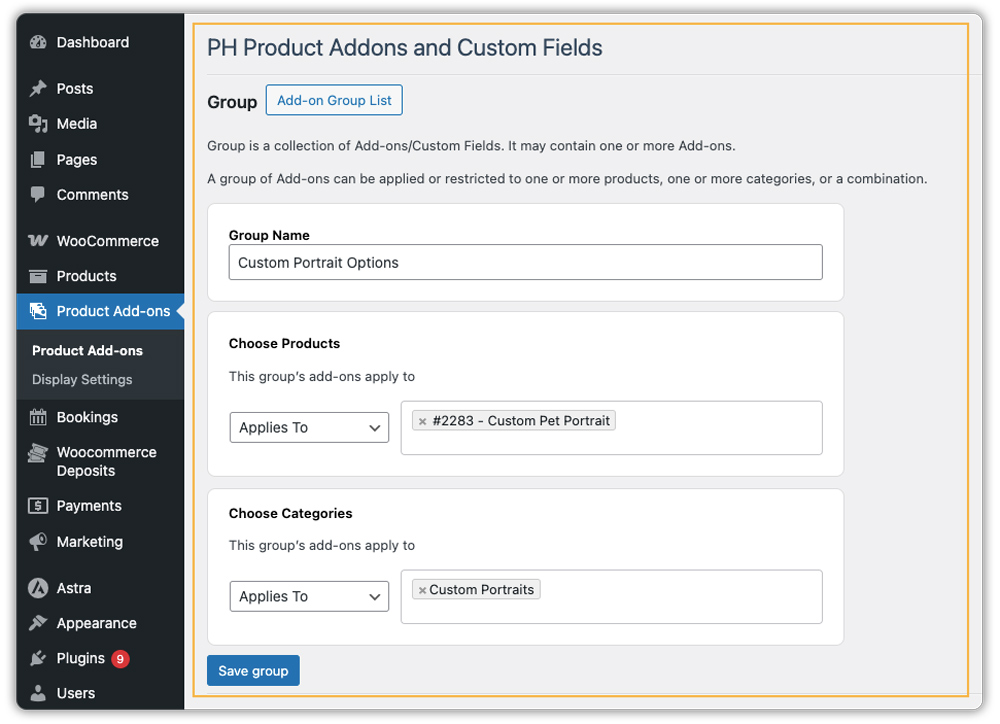This screenshot has width=1000, height=724.
Task: Open the Applies To dropdown under Choose Products
Action: (308, 427)
